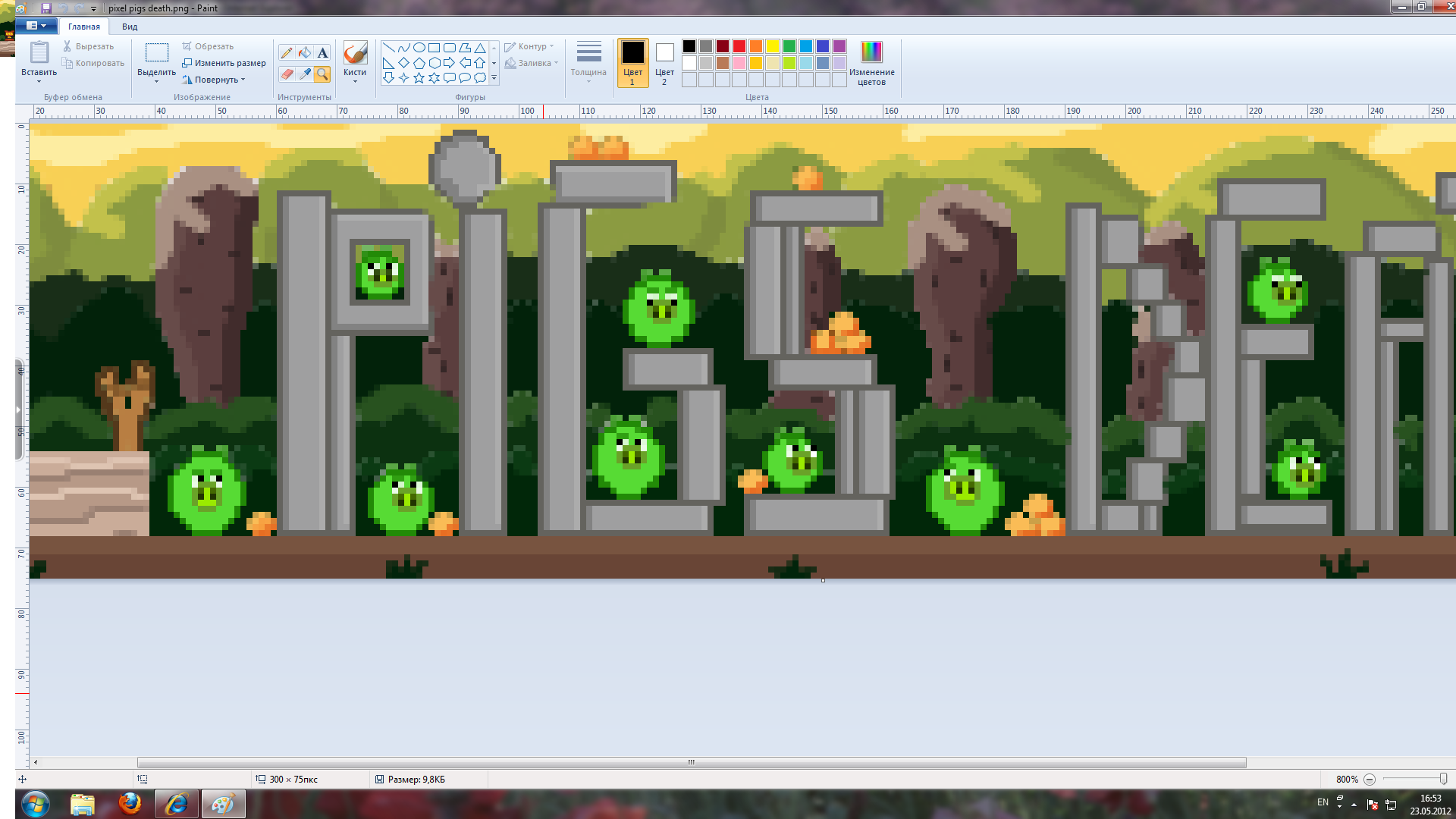Open the Edit colors dialog (Изменение цветов)
This screenshot has width=1456, height=819.
(871, 62)
